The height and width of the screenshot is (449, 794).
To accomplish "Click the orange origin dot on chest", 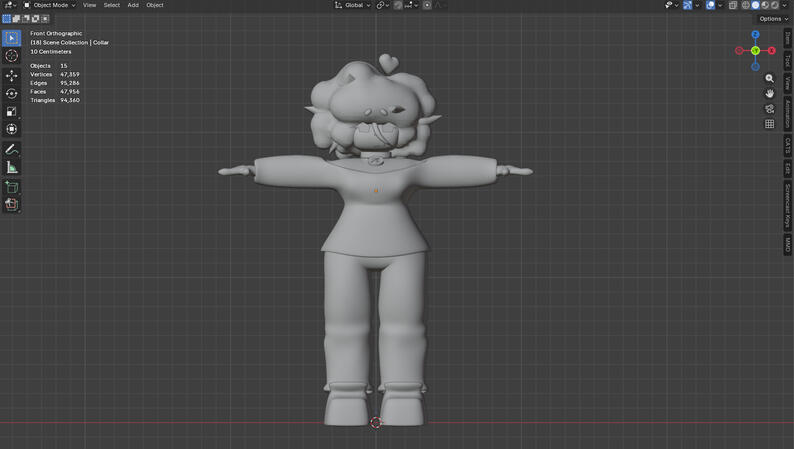I will pyautogui.click(x=376, y=191).
